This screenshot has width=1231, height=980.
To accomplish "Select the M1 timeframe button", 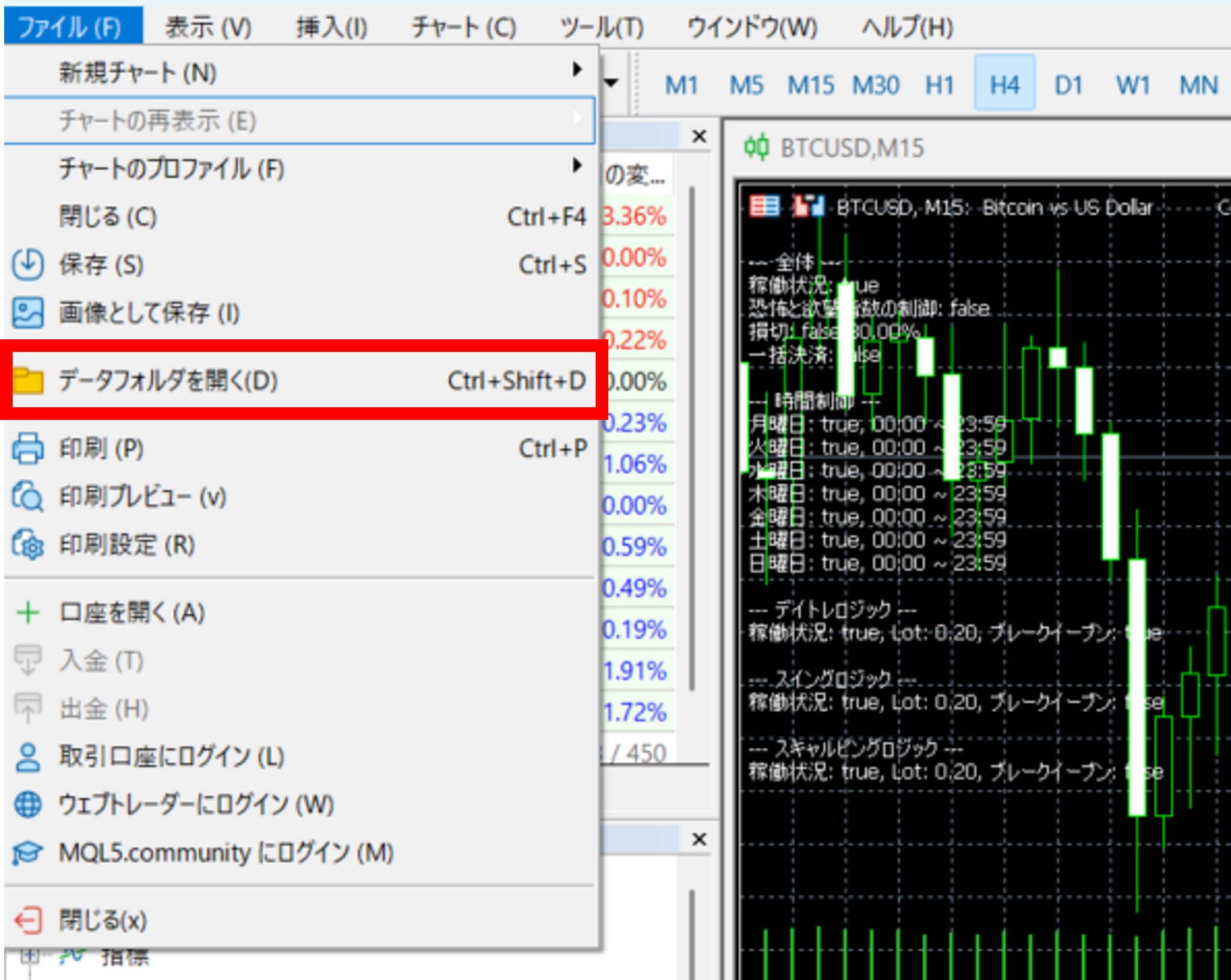I will [x=682, y=84].
